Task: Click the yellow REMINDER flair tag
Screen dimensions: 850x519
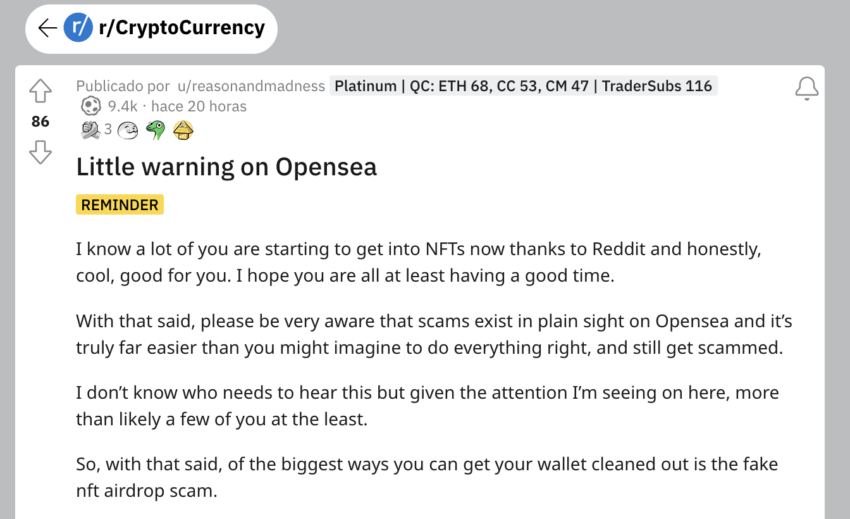Action: [119, 204]
